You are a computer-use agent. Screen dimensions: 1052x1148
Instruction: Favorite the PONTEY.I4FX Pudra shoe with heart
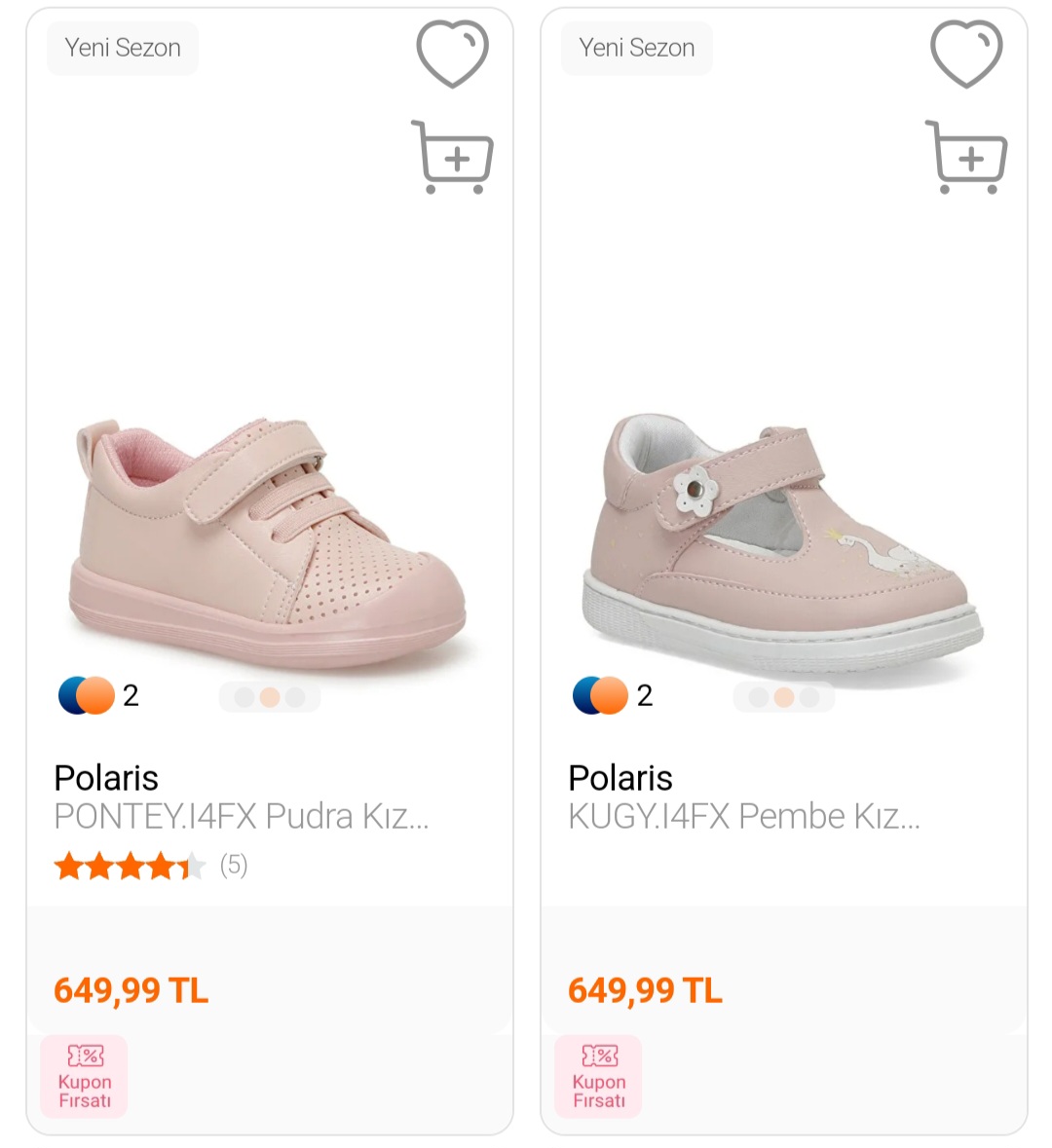(452, 54)
